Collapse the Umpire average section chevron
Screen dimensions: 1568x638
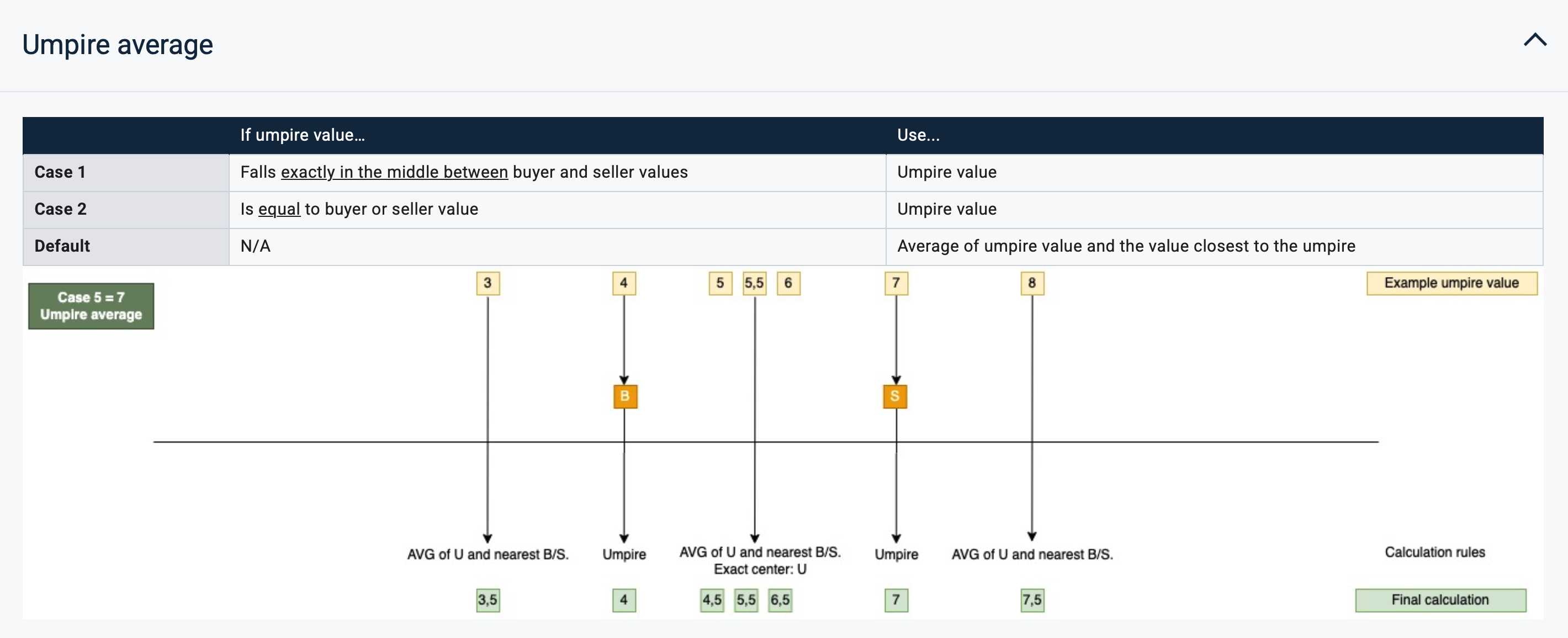pos(1534,40)
